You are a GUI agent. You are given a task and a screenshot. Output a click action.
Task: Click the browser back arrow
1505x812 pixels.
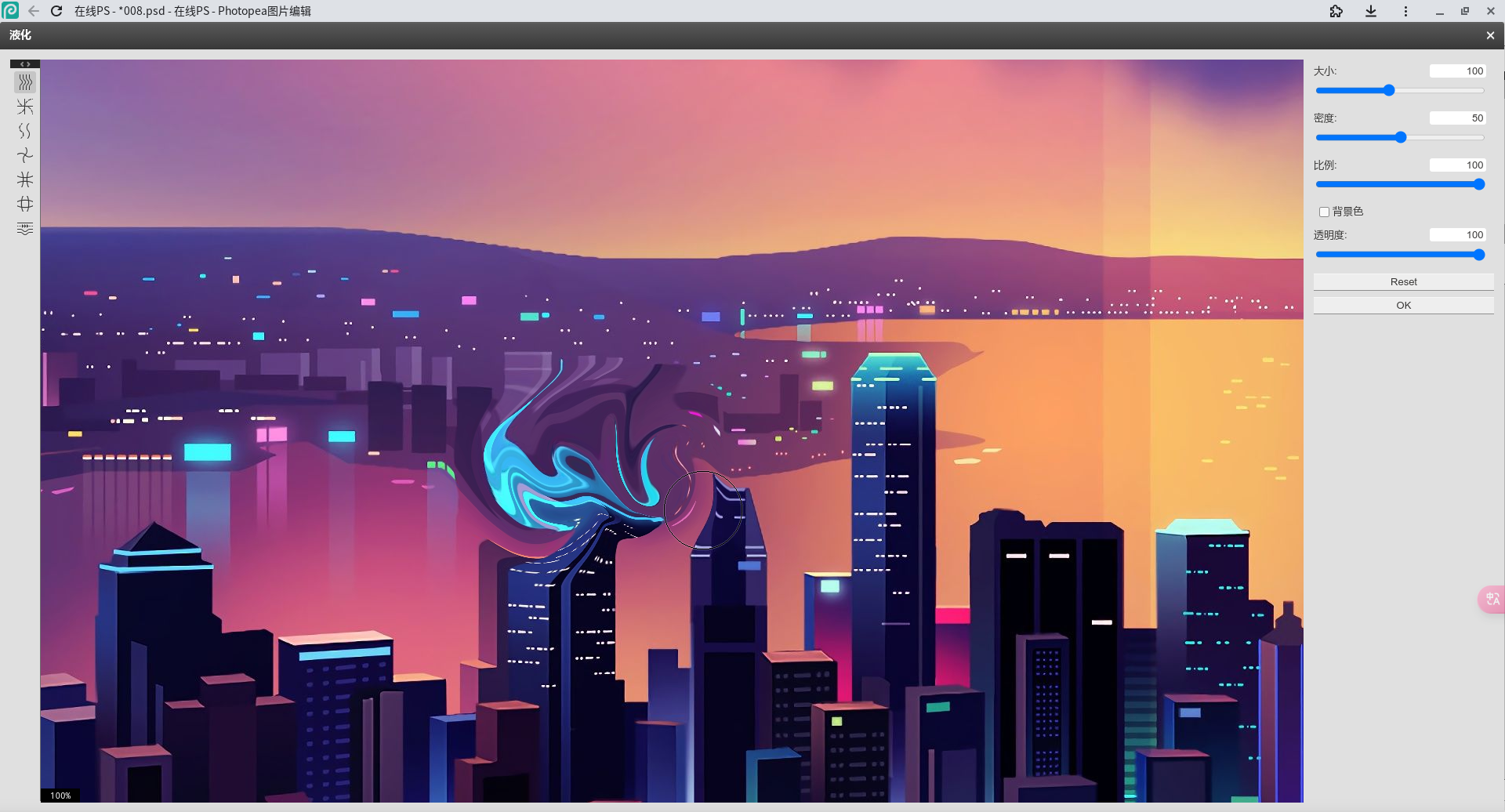pos(34,11)
